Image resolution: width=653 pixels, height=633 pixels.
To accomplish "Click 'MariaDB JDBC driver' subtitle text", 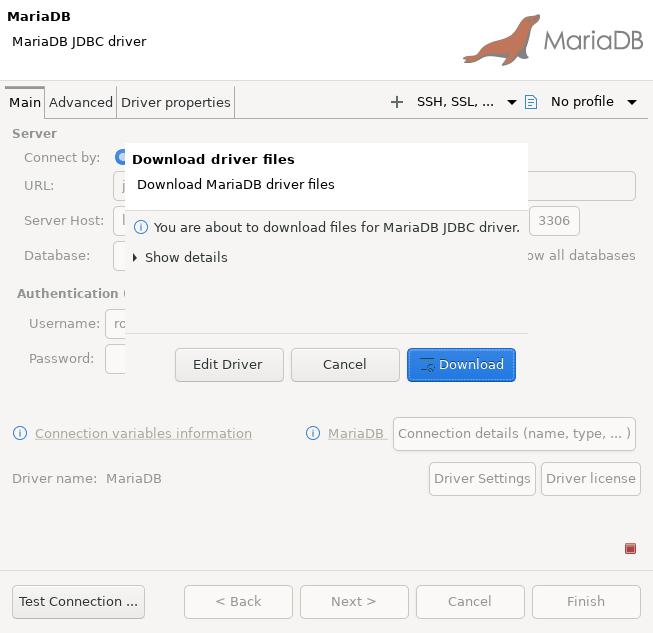I will 79,42.
